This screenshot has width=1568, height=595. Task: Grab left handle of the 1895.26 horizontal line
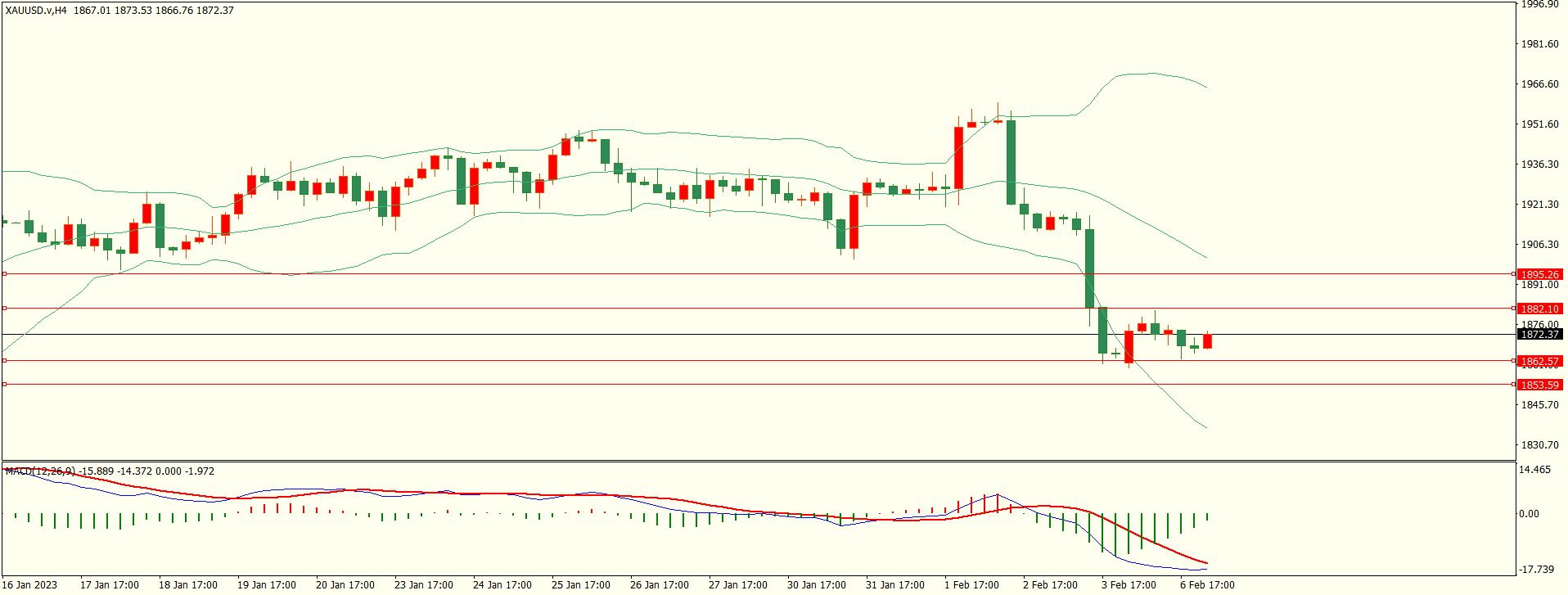(4, 274)
